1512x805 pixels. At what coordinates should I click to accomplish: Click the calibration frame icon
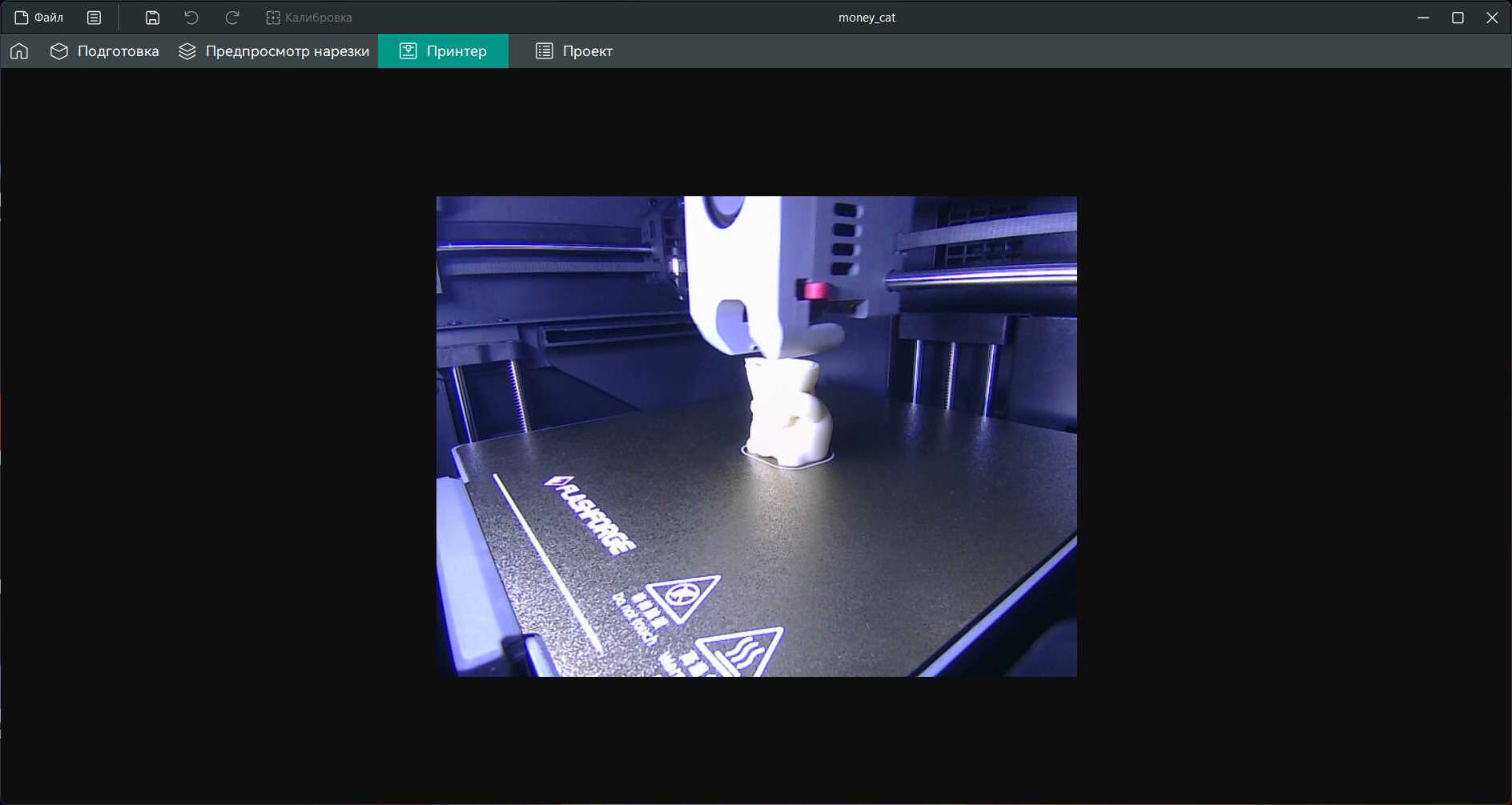click(x=273, y=18)
